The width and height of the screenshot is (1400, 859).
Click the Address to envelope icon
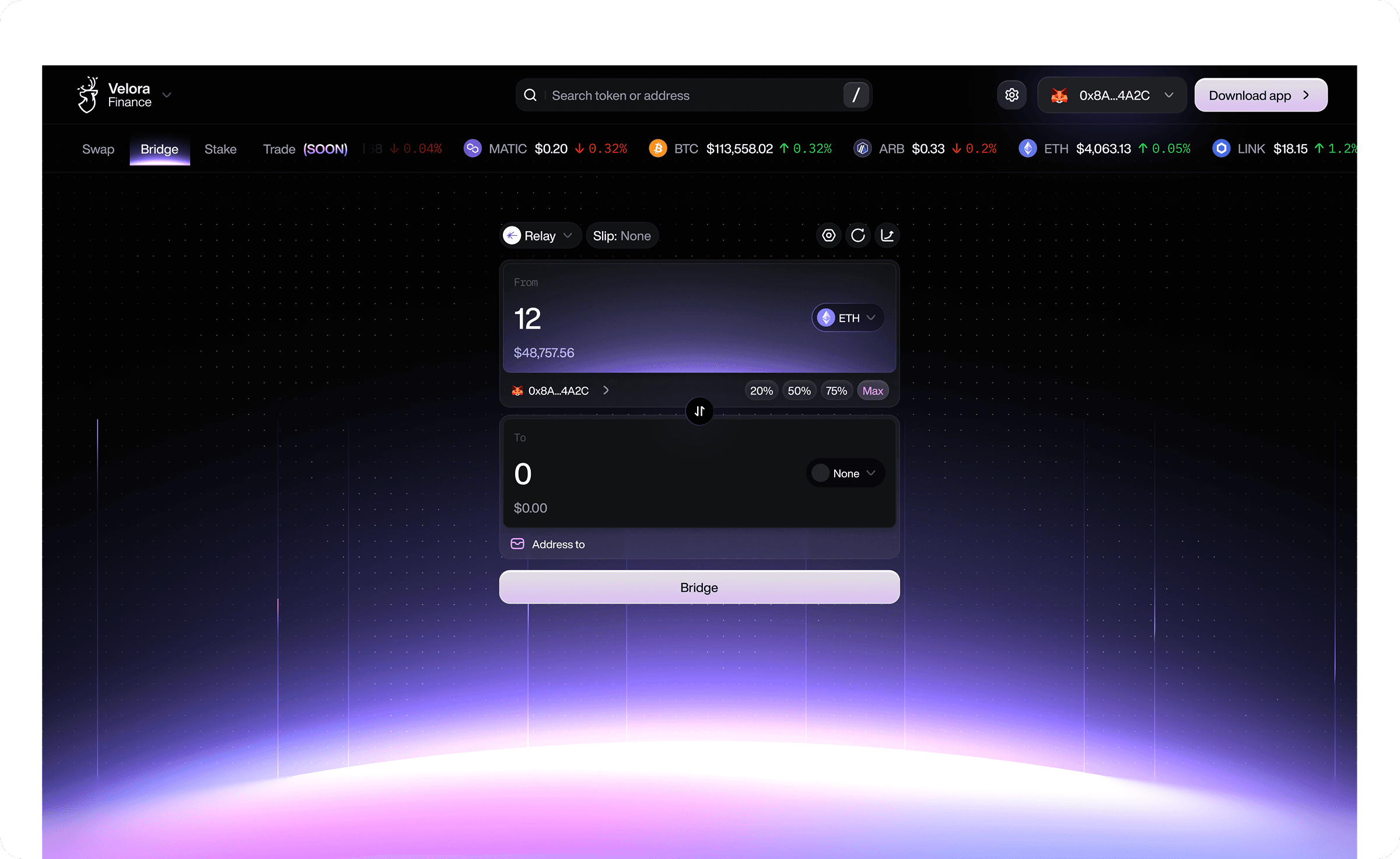pyautogui.click(x=517, y=544)
